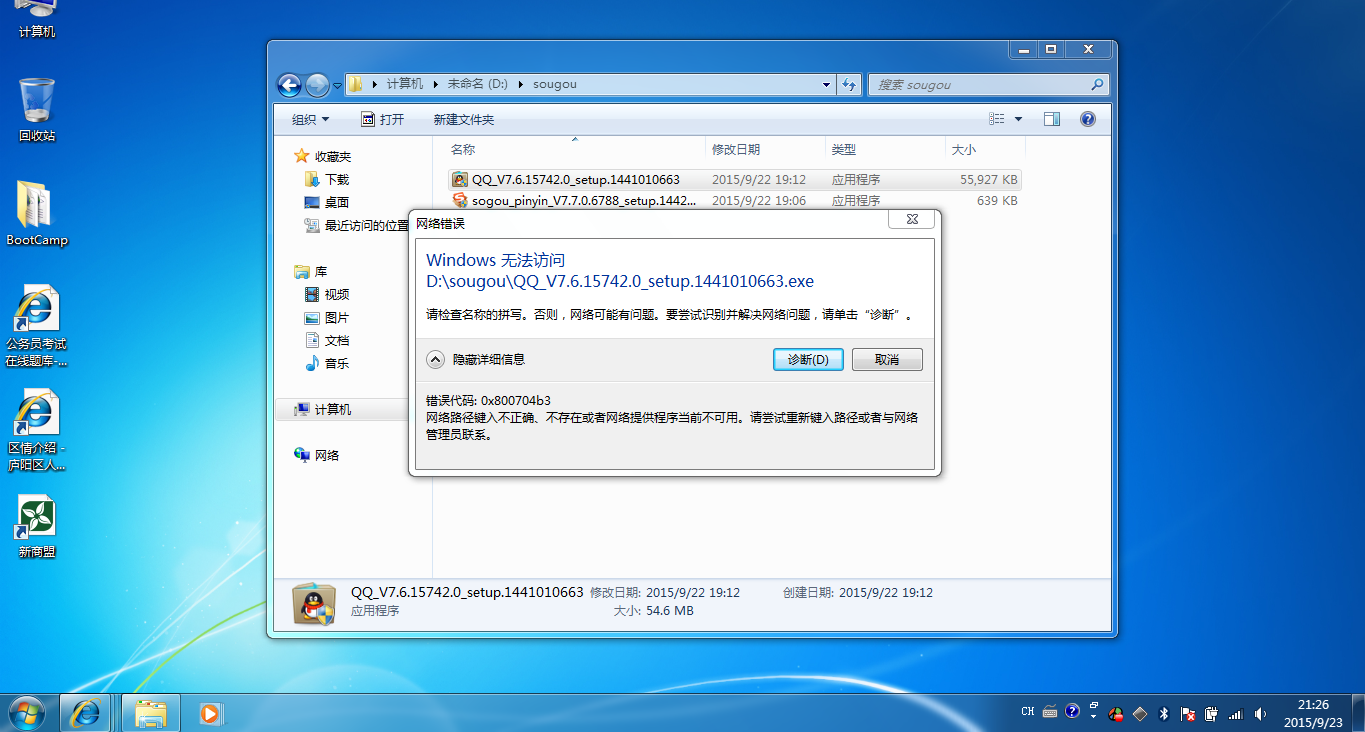Screen dimensions: 1365x732
Task: Open the 组织 menu
Action: point(310,119)
